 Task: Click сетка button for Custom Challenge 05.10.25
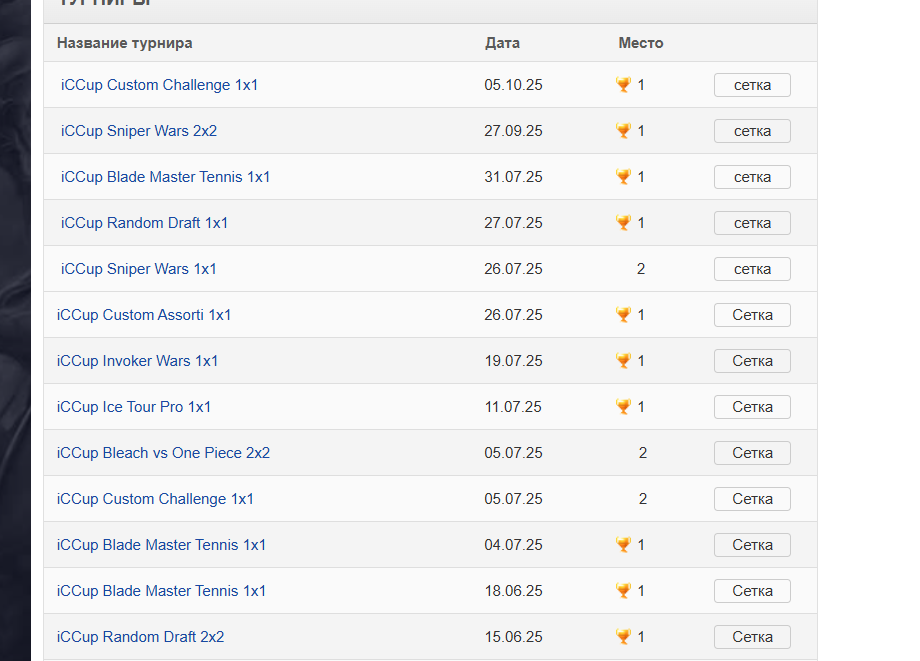pos(752,85)
